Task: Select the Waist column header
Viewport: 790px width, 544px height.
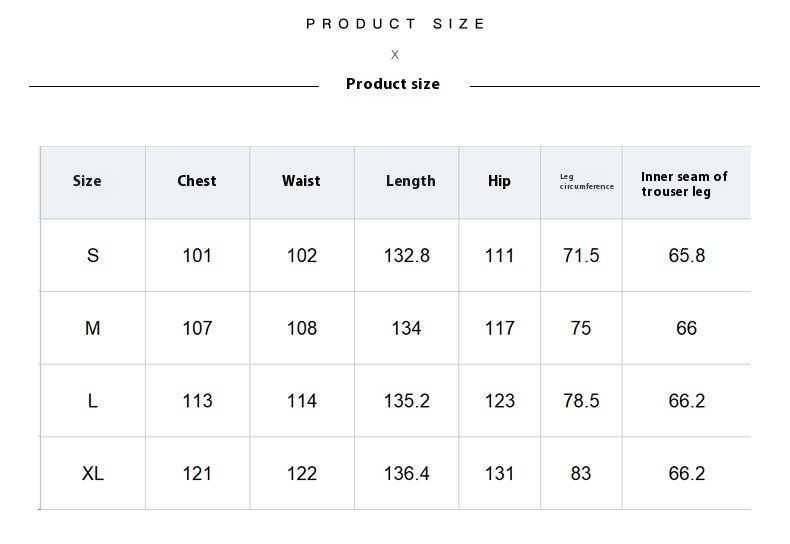Action: point(301,181)
